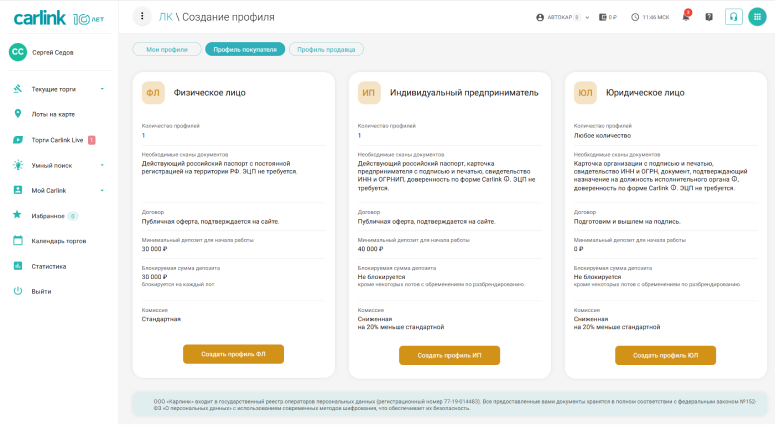
Task: Click the Календарь торгов calendar icon
Action: 18,240
